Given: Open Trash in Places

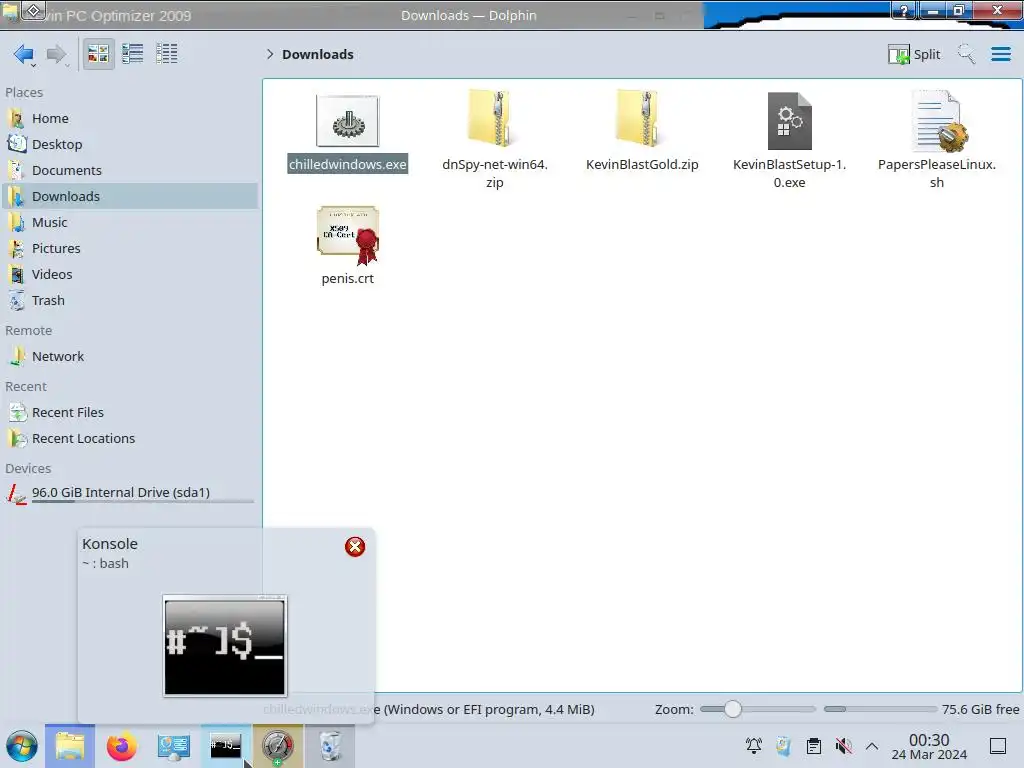Looking at the screenshot, I should coord(131,301).
